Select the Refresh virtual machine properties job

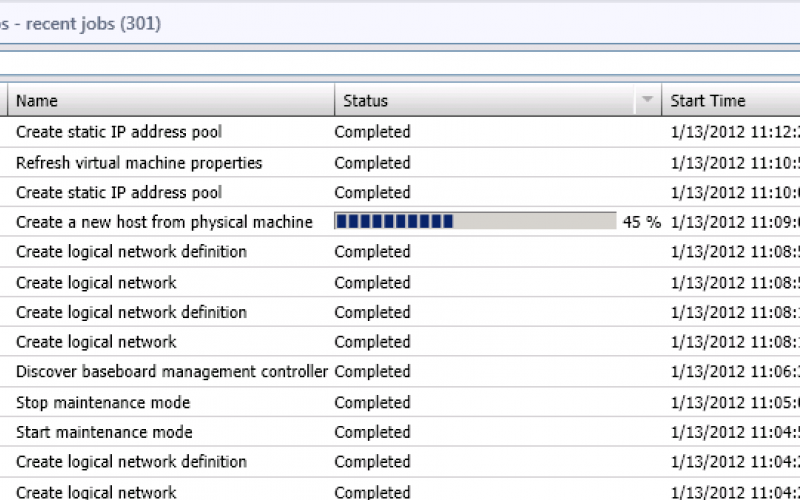coord(139,162)
